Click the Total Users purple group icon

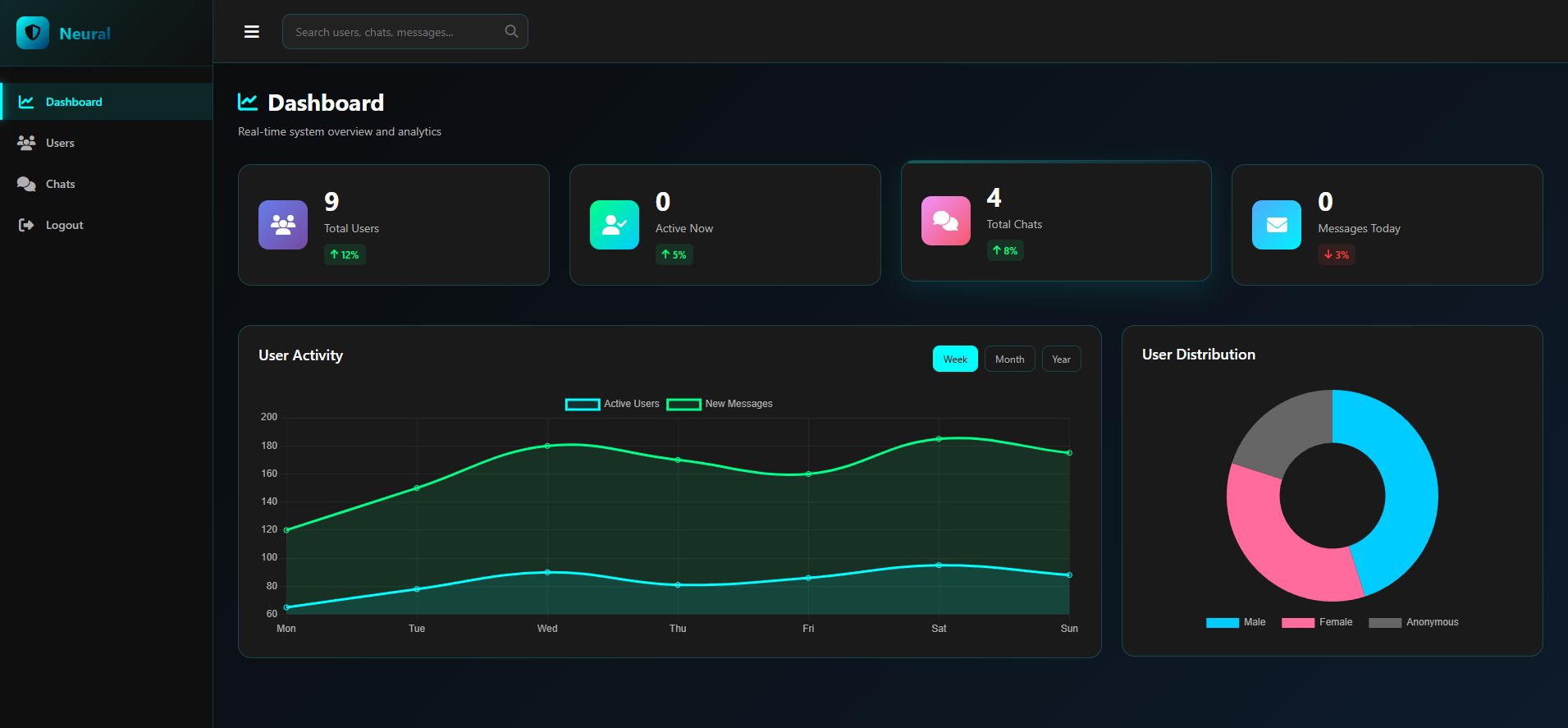click(x=283, y=225)
